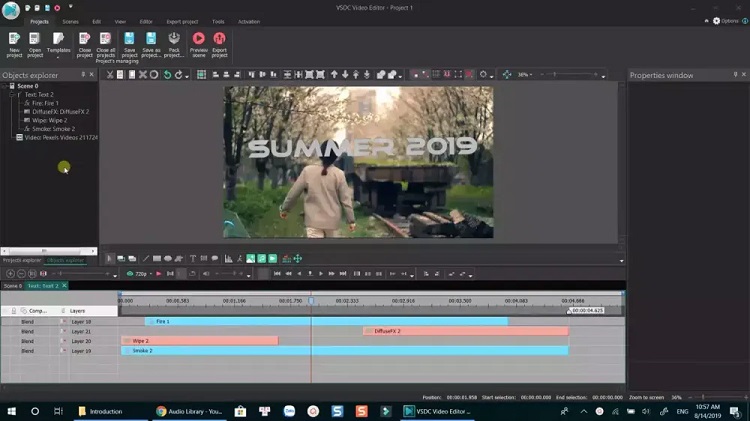Toggle lock icon in timeline header
Image resolution: width=750 pixels, height=421 pixels.
click(x=14, y=311)
